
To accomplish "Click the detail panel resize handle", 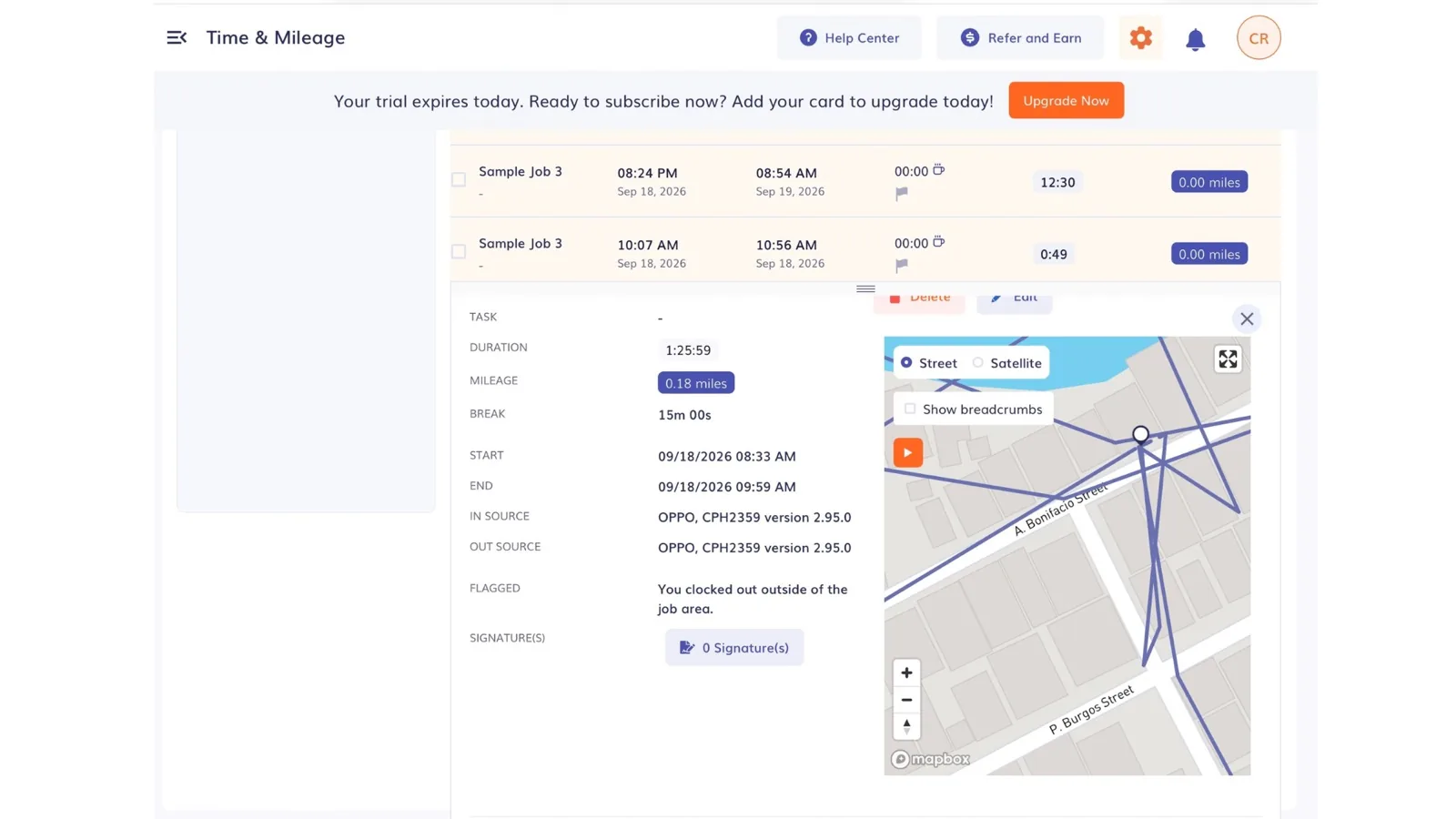I will pyautogui.click(x=865, y=288).
